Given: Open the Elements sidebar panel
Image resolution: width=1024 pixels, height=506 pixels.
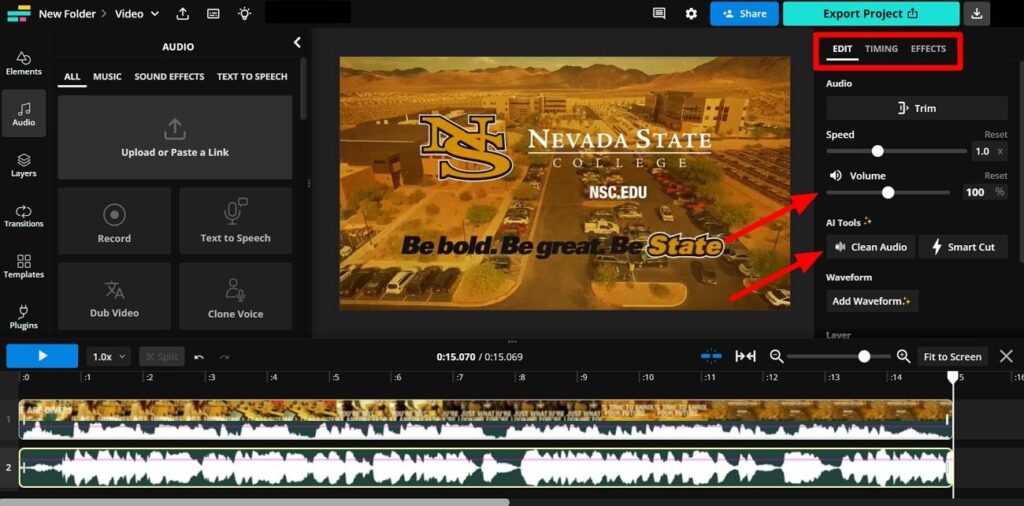Looking at the screenshot, I should (24, 63).
